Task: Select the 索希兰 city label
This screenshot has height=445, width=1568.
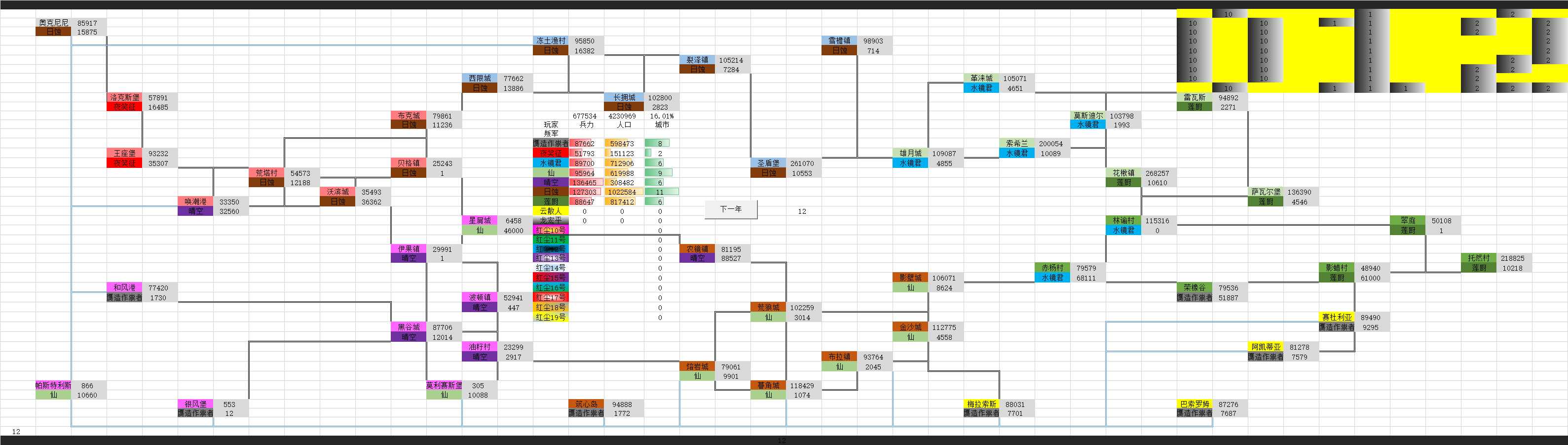Action: click(1016, 144)
